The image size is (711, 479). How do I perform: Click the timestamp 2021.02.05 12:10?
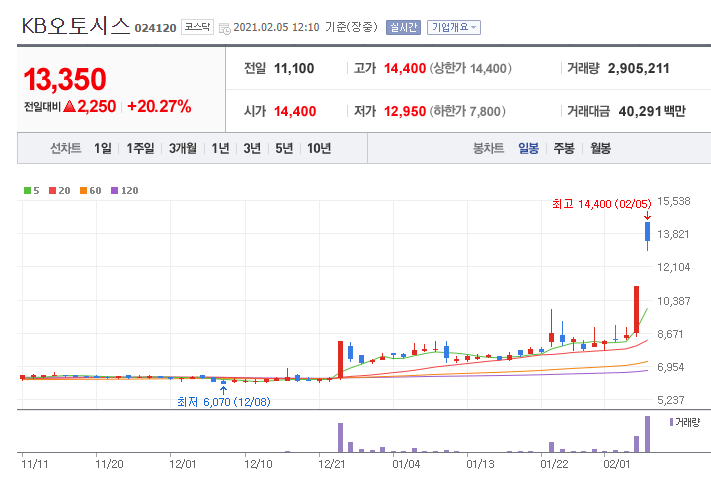pyautogui.click(x=276, y=27)
